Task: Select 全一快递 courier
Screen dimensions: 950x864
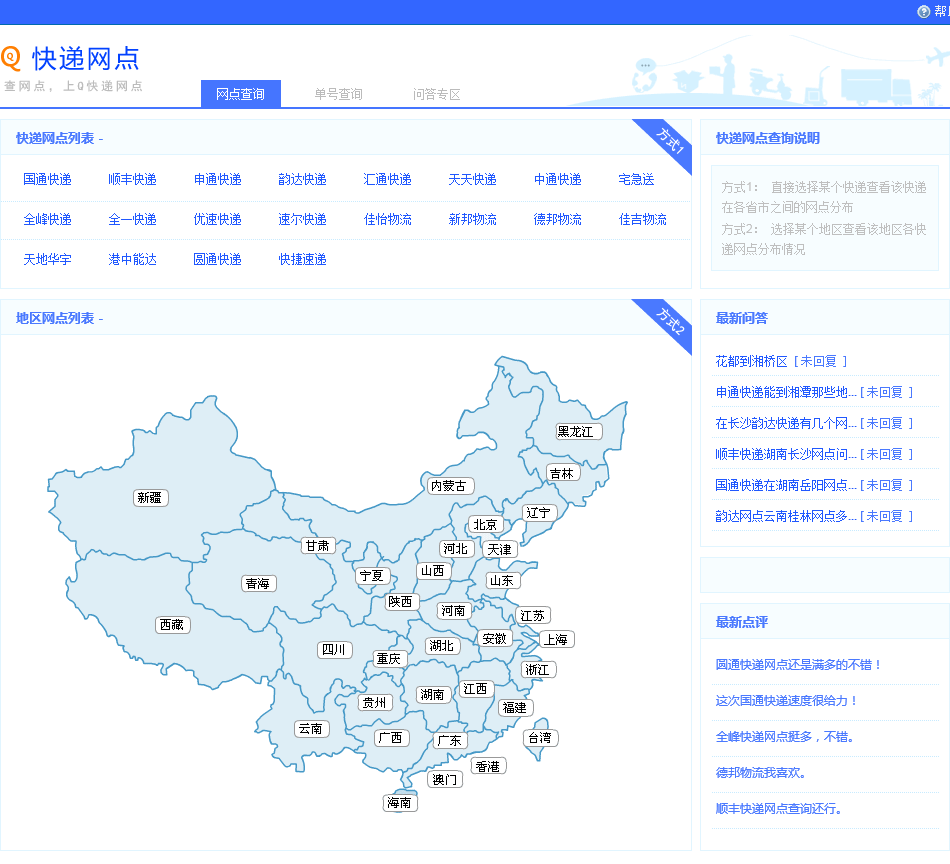Action: click(132, 219)
